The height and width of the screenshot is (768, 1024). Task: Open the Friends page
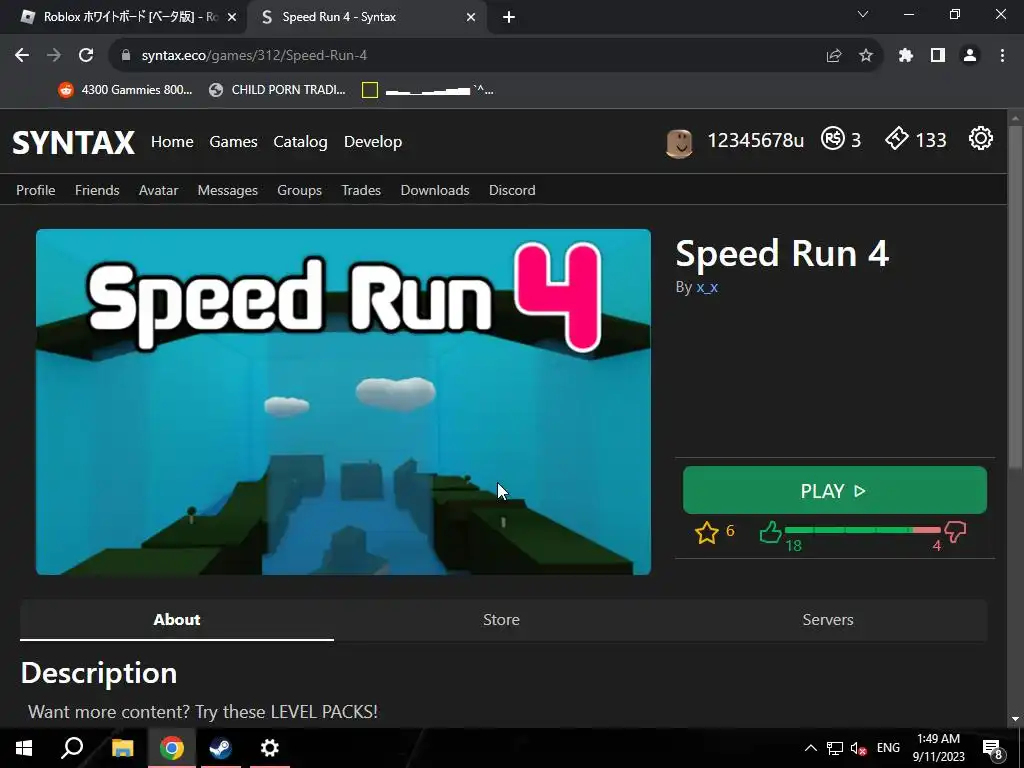click(x=97, y=190)
